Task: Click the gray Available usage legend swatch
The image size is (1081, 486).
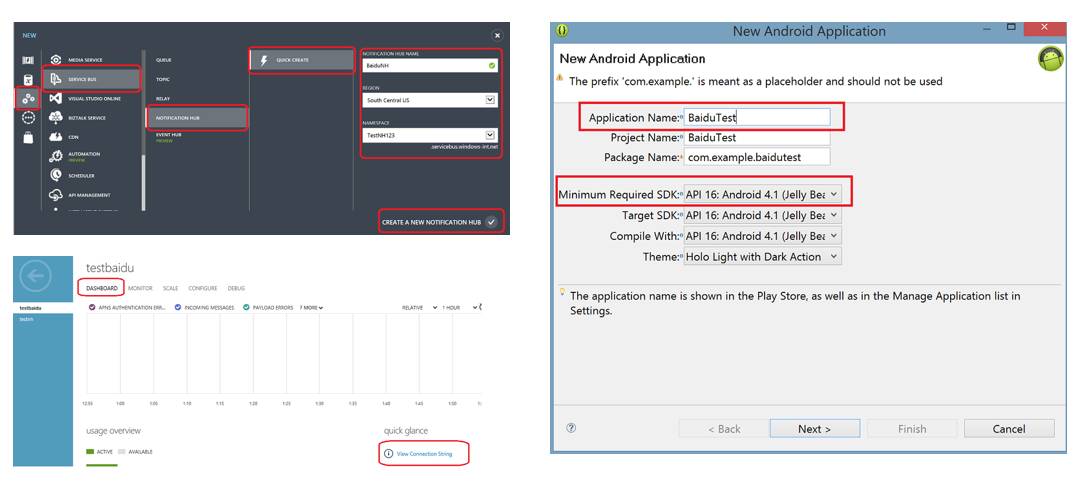Action: tap(122, 452)
